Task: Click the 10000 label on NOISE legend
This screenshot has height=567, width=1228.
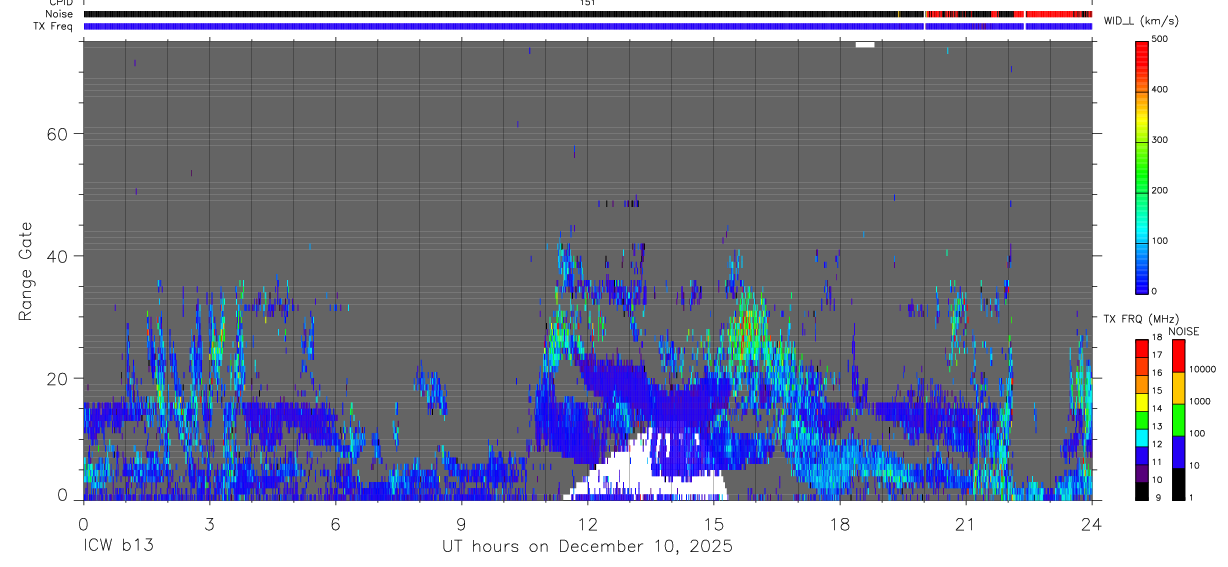Action: (1202, 369)
